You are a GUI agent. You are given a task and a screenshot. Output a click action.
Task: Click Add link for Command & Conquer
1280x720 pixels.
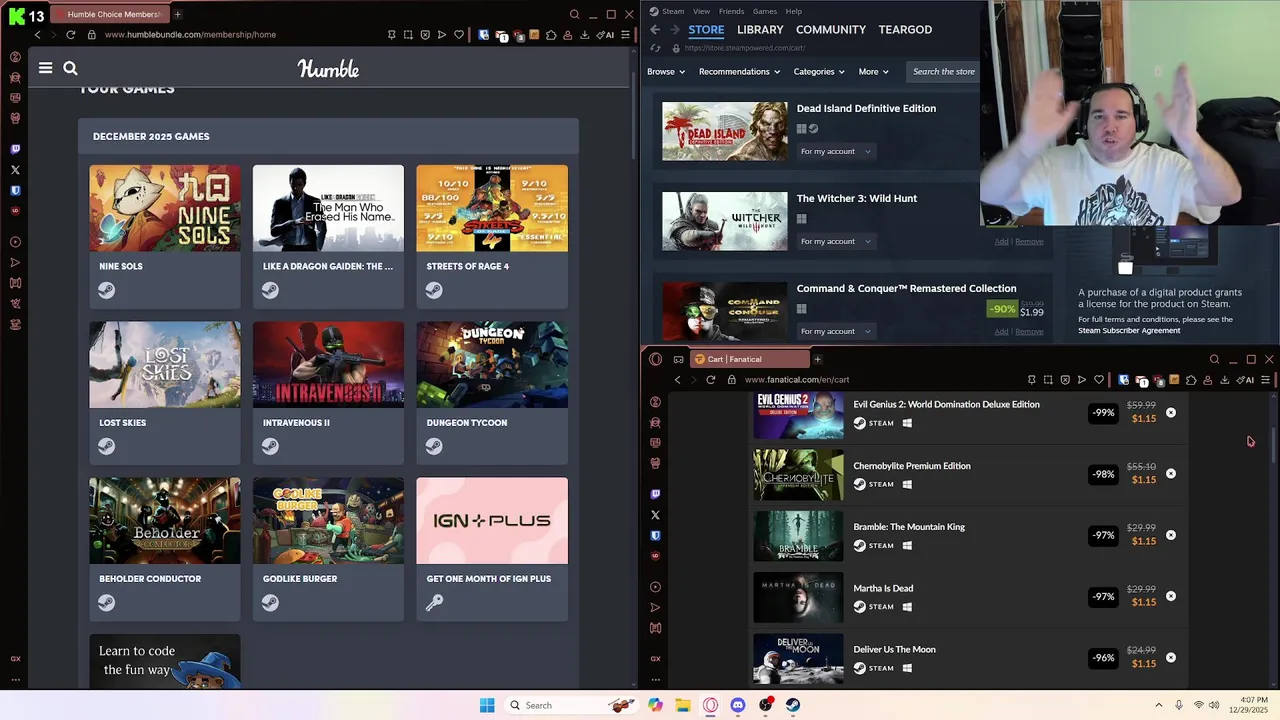(1001, 331)
